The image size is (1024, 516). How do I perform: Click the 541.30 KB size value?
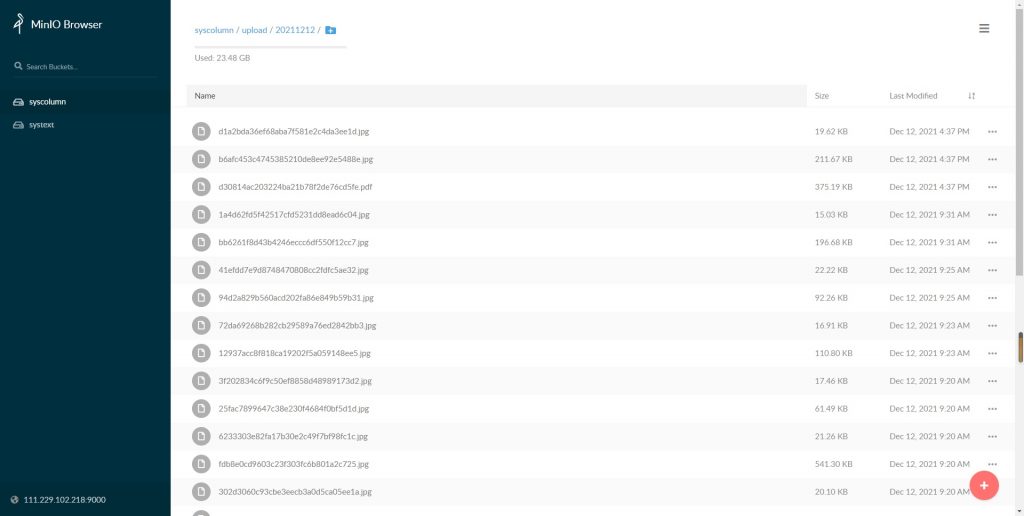(x=834, y=464)
